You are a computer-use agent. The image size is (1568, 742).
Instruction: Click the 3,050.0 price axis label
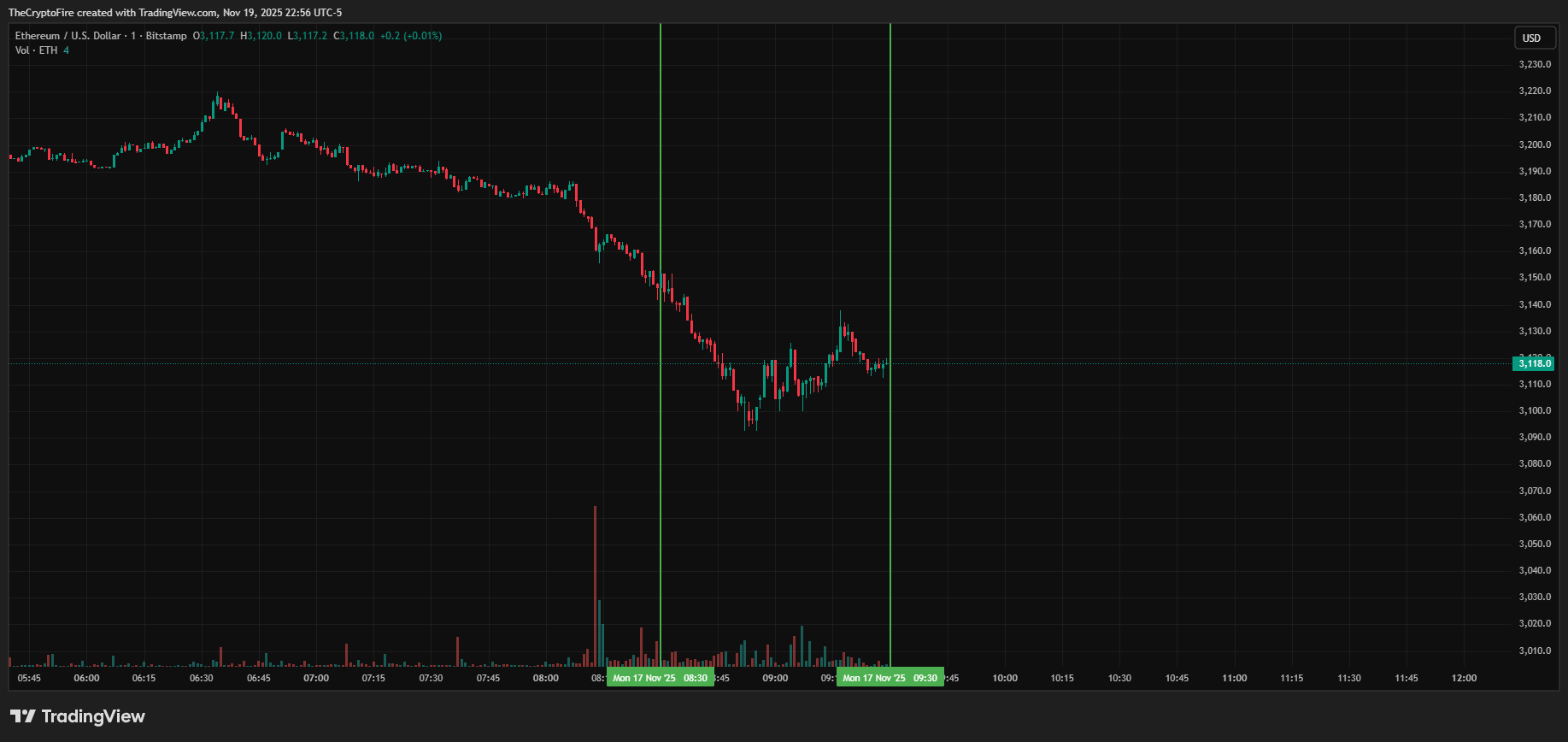click(x=1536, y=544)
